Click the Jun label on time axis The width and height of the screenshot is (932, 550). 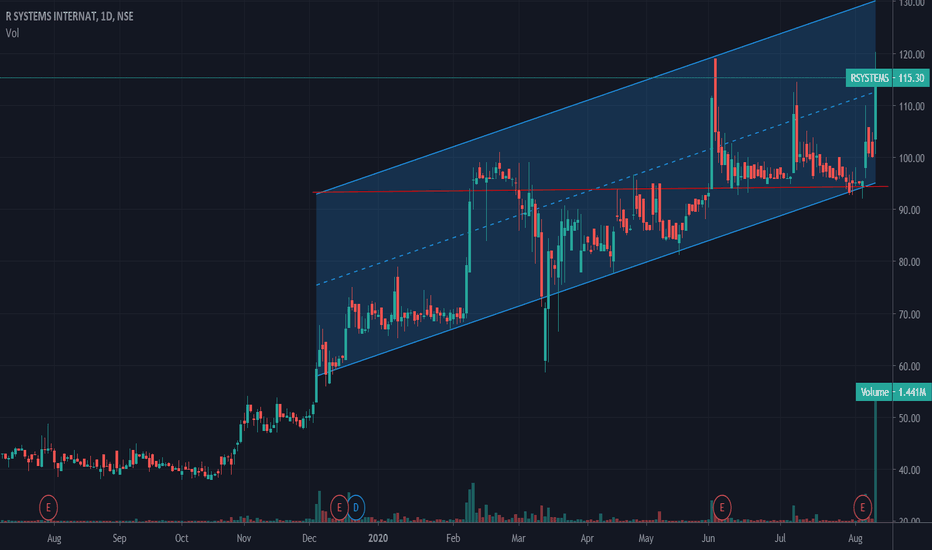708,538
